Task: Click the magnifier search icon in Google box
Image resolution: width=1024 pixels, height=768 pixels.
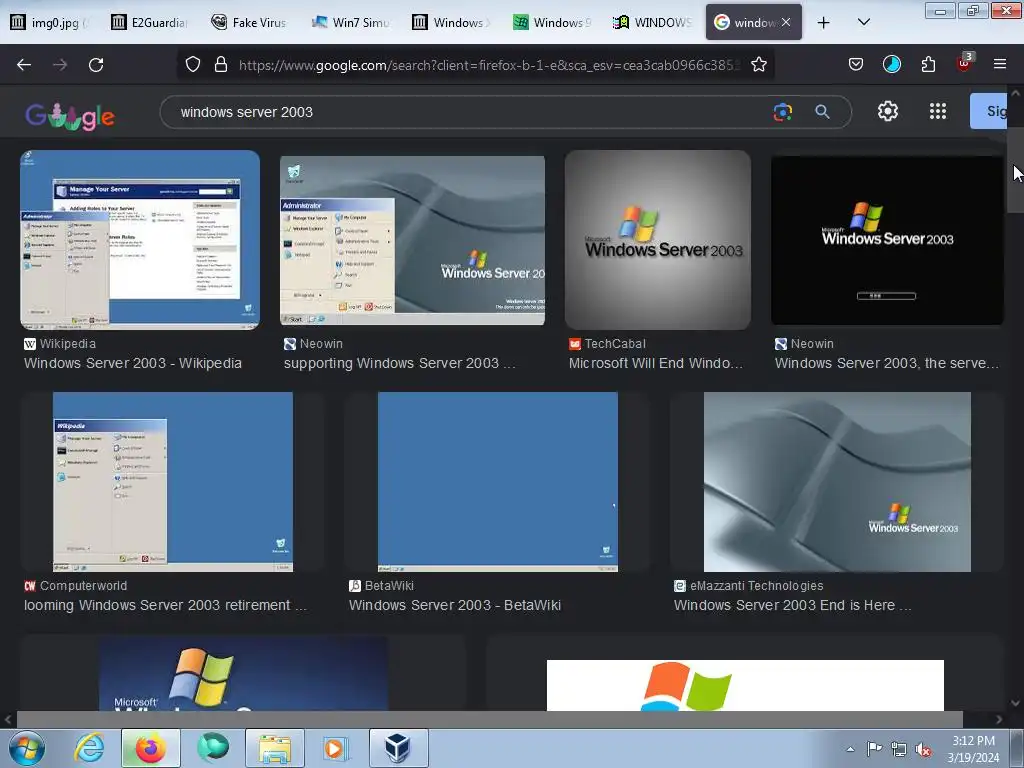Action: pyautogui.click(x=822, y=112)
